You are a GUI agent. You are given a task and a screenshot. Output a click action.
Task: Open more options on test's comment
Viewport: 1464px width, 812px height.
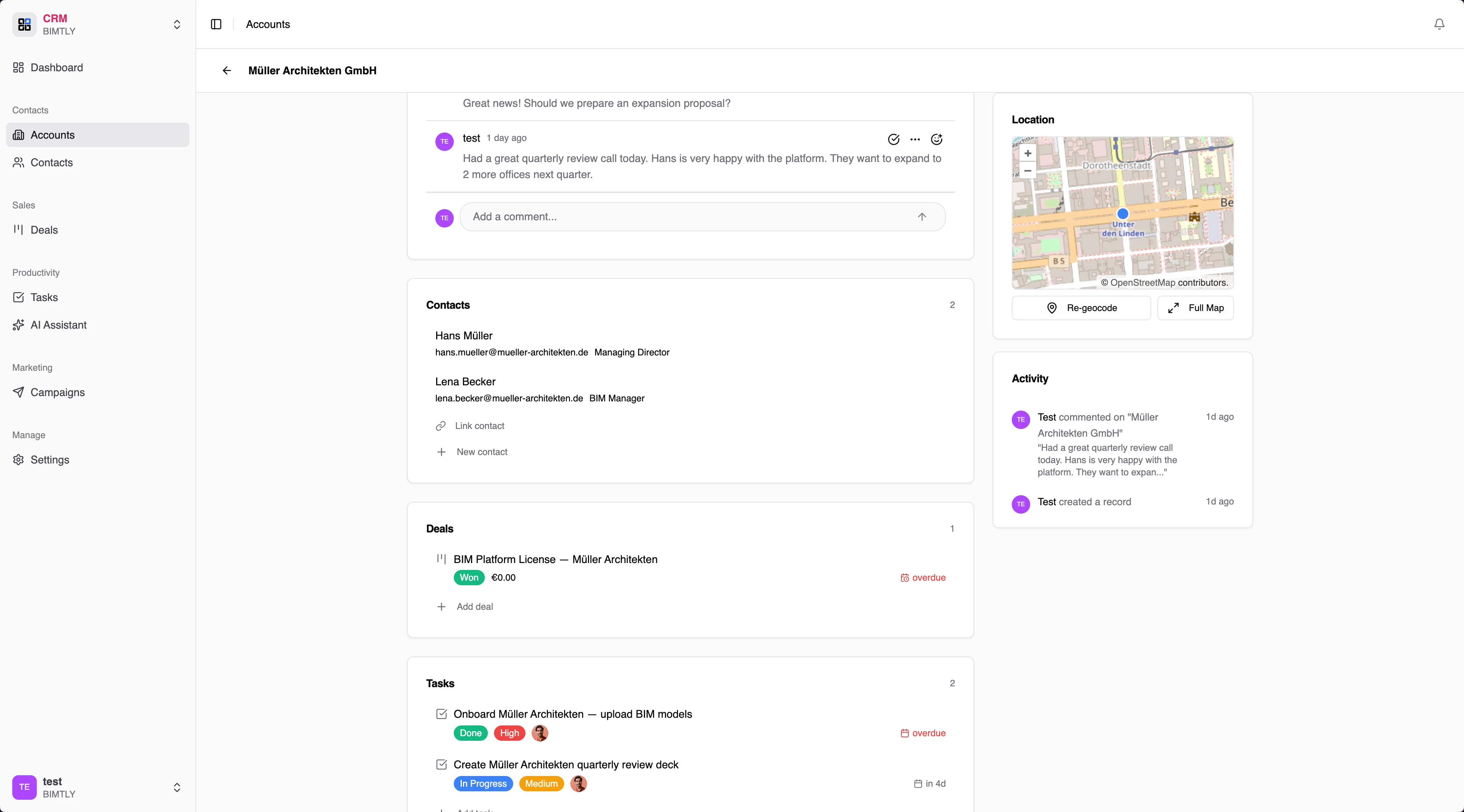[x=914, y=140]
